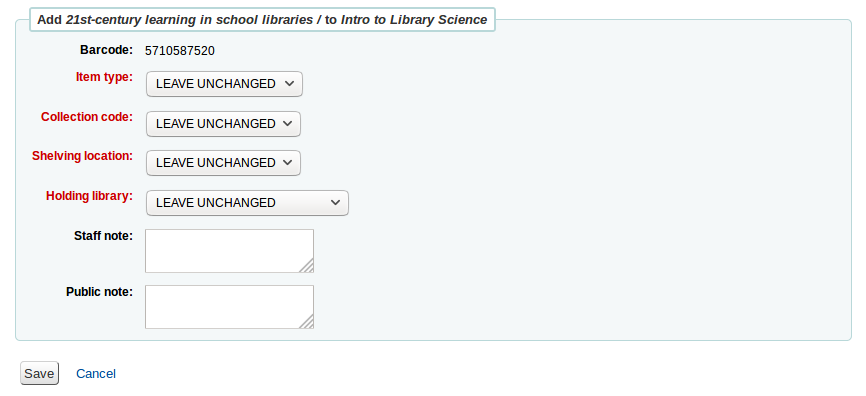Click inside the Public note text area
The image size is (866, 396).
(229, 307)
